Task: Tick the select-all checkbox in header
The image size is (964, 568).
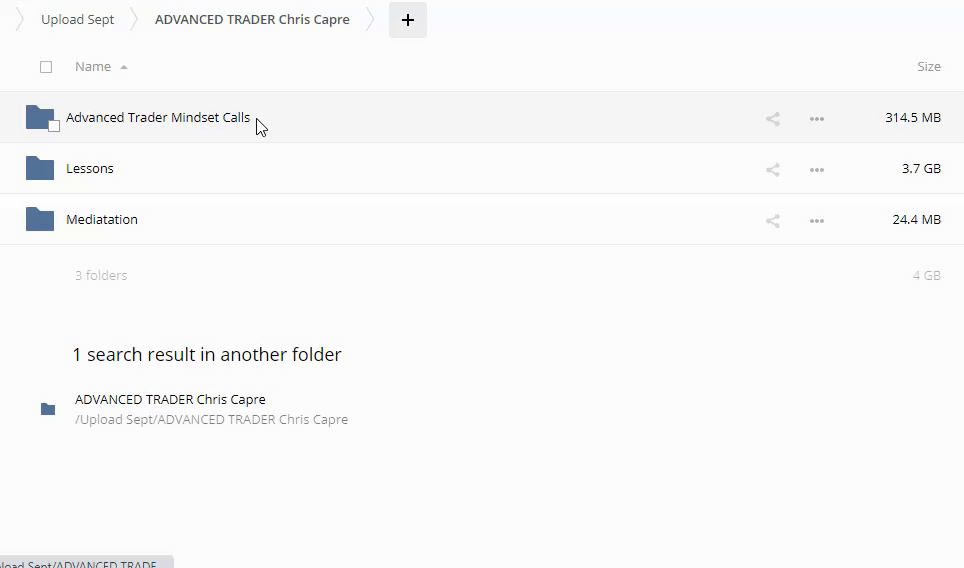Action: coord(46,67)
